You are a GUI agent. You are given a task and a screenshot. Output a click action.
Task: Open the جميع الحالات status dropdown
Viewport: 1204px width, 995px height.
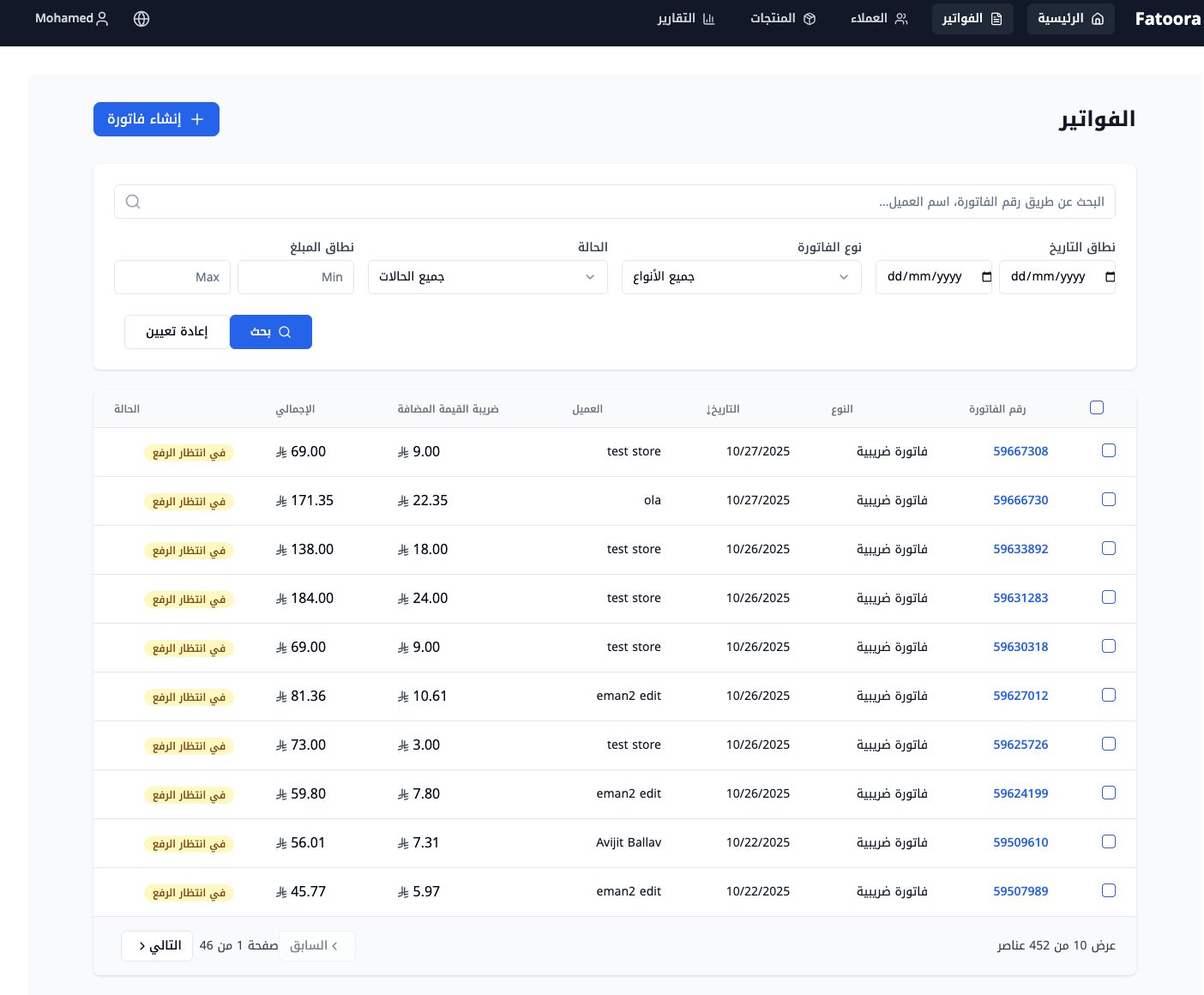487,277
